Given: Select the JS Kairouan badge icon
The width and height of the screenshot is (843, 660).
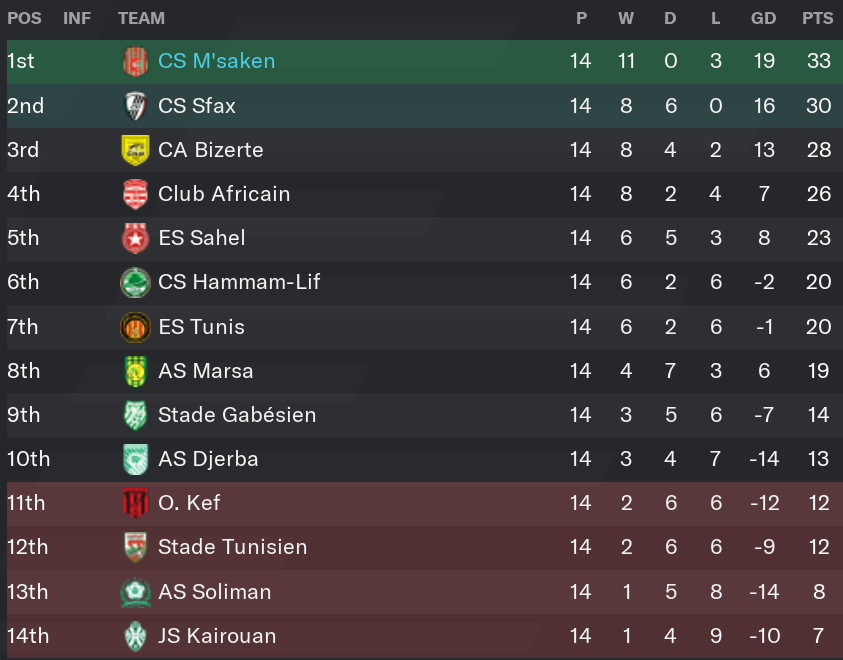Looking at the screenshot, I should pos(135,636).
